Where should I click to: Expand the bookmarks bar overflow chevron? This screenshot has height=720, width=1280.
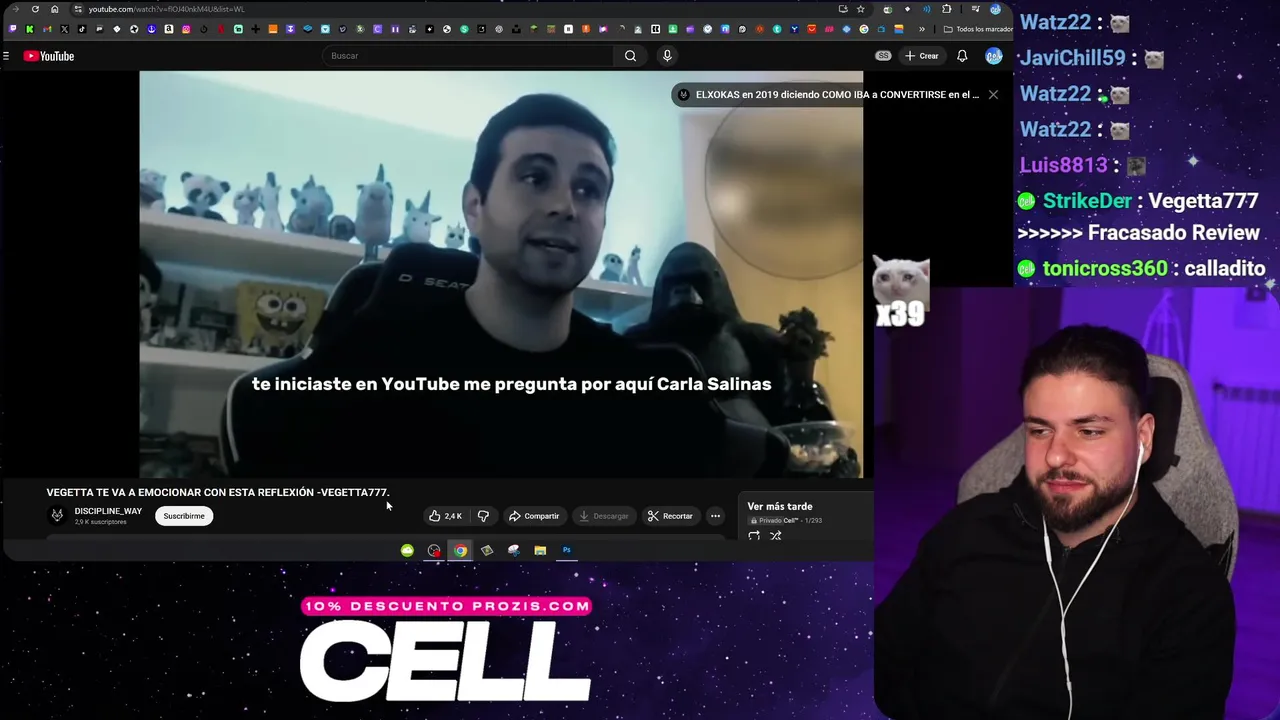(x=922, y=29)
